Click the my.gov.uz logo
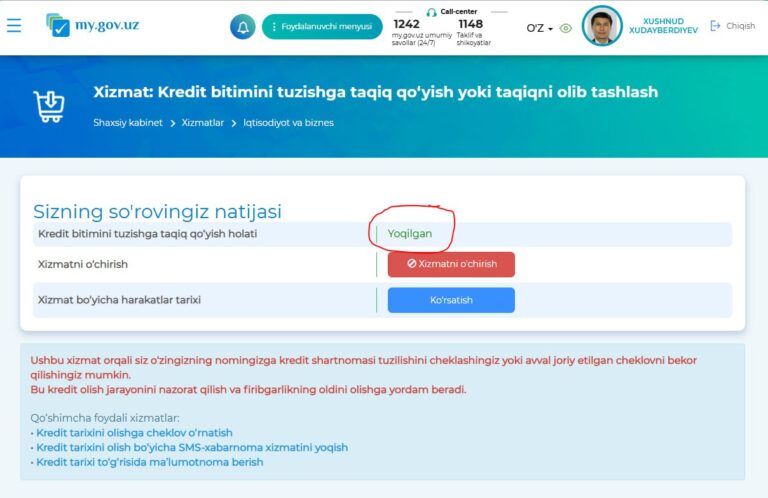The image size is (768, 498). [92, 25]
